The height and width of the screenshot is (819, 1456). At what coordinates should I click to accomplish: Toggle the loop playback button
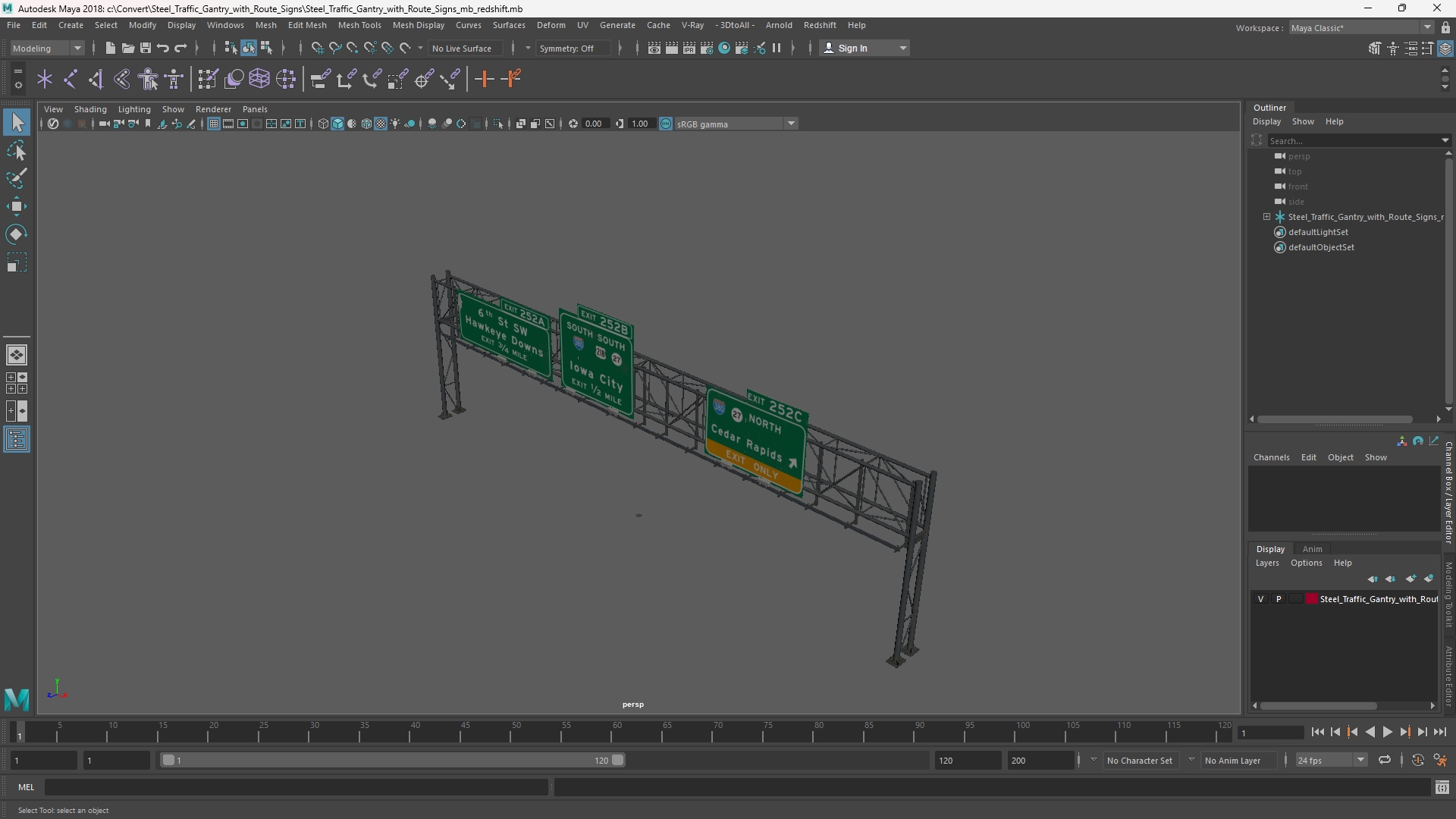pos(1384,760)
